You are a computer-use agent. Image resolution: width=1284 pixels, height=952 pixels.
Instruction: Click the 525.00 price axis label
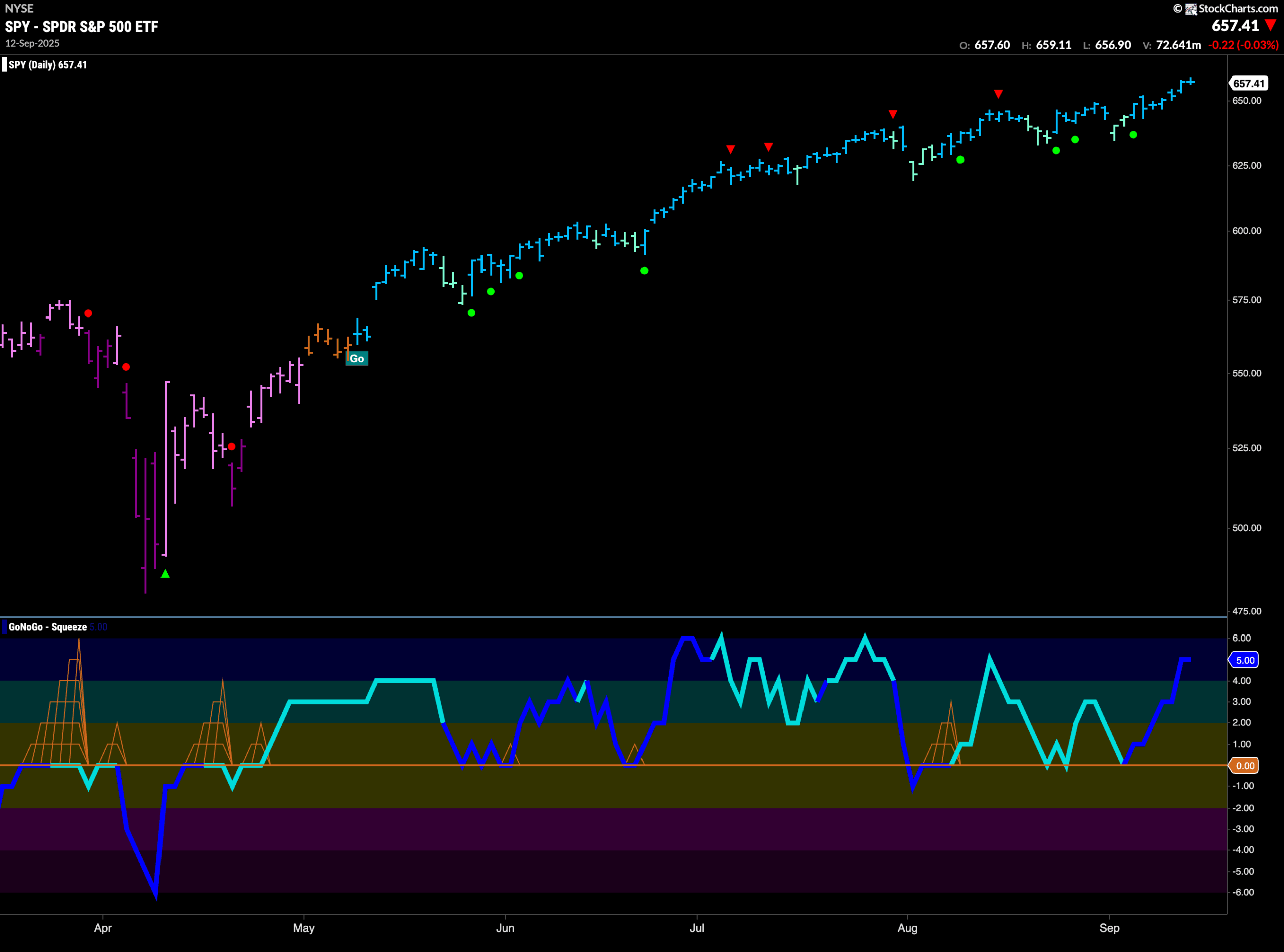(1246, 448)
